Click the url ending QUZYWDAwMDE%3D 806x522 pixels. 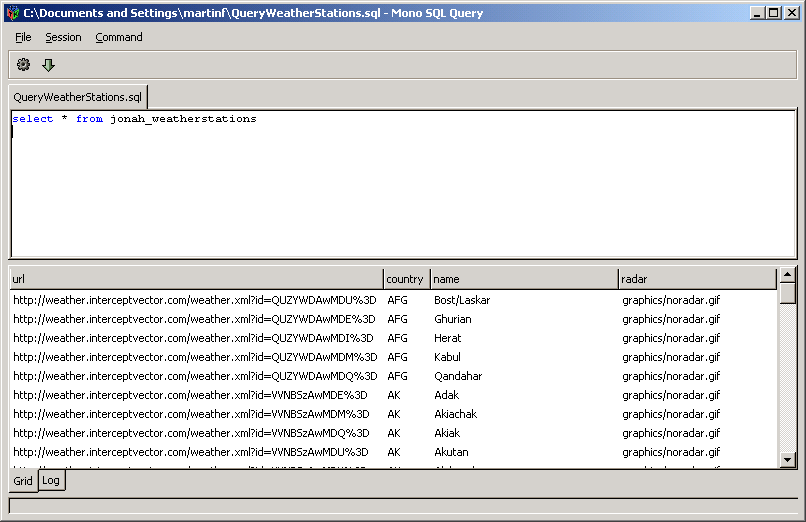point(194,319)
